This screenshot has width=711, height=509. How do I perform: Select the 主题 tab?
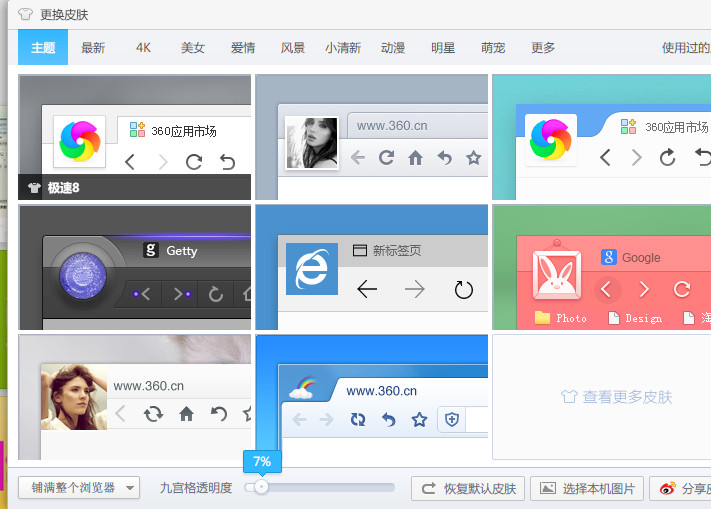point(43,47)
